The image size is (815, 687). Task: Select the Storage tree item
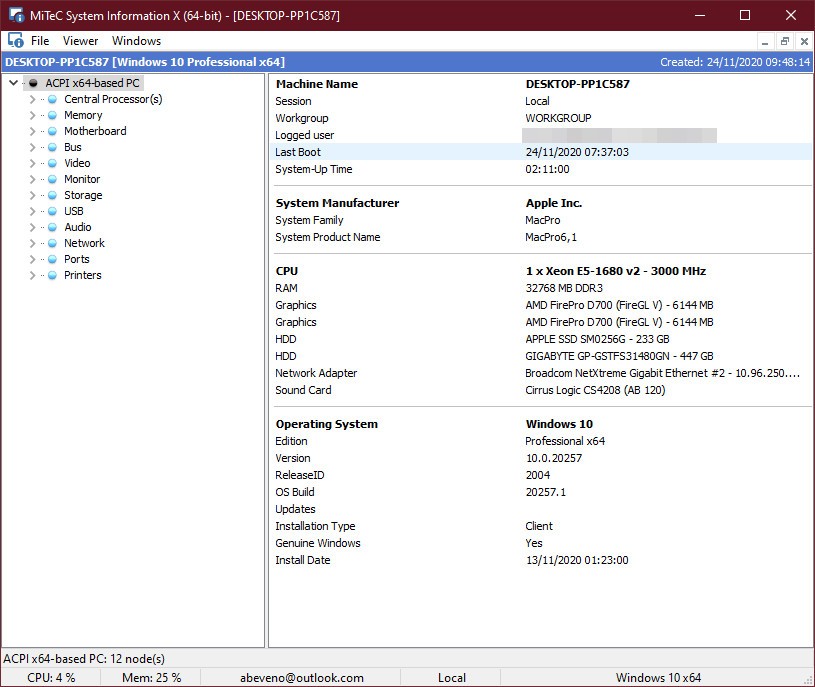(83, 195)
